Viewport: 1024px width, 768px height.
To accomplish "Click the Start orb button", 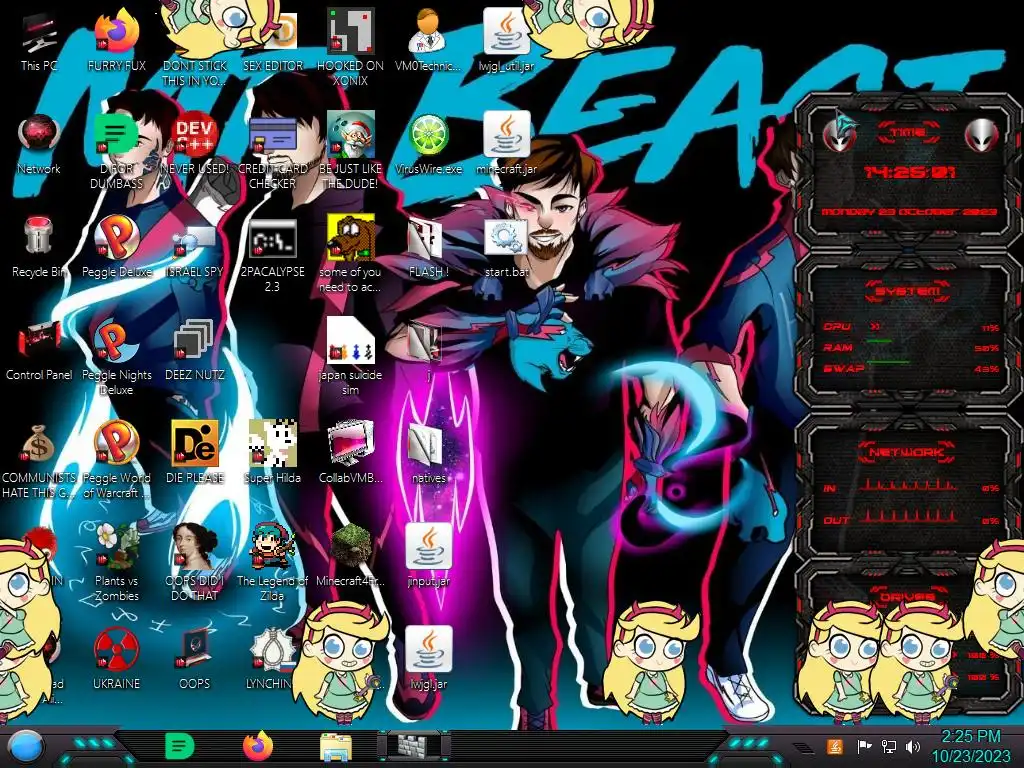I will (x=25, y=747).
